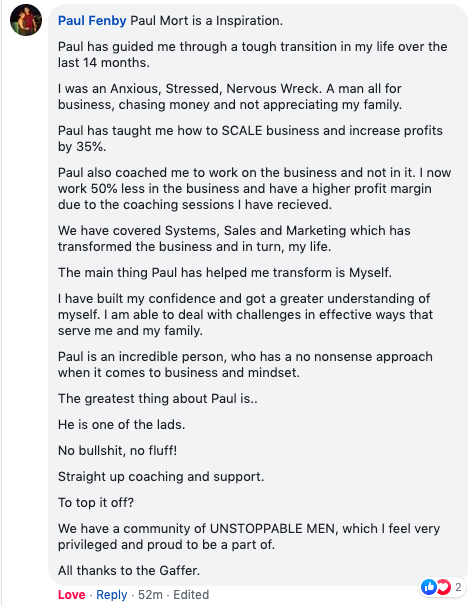Click the 'by 35%.' line
The height and width of the screenshot is (605, 476).
[x=82, y=147]
